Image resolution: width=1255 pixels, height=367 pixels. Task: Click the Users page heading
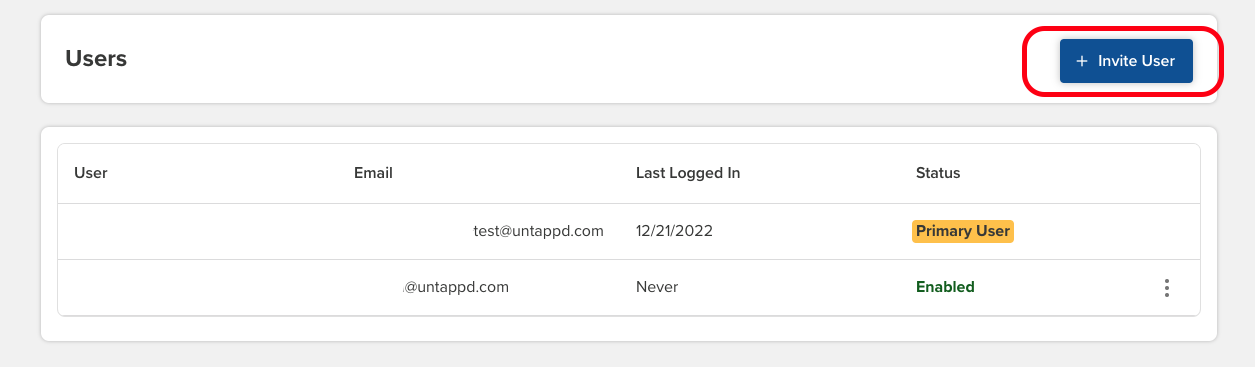click(x=96, y=58)
